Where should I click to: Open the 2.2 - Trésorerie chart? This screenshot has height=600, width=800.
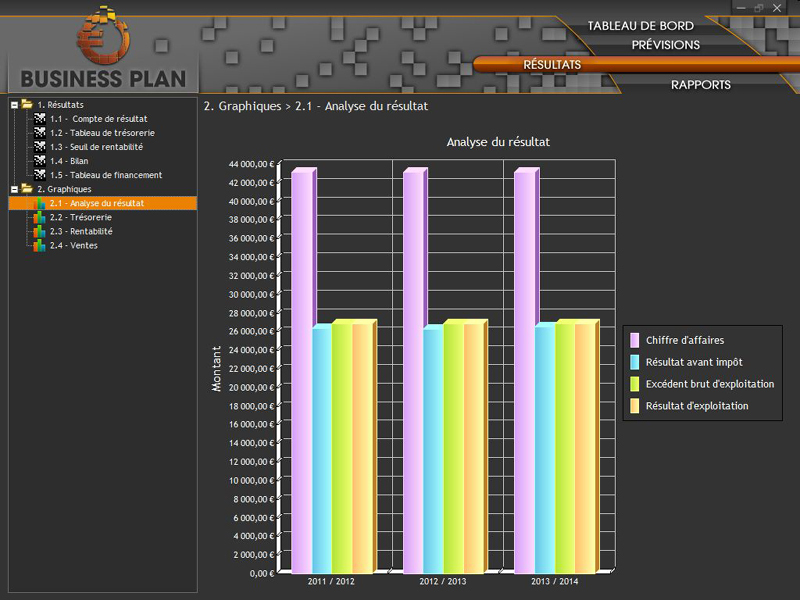pos(81,217)
